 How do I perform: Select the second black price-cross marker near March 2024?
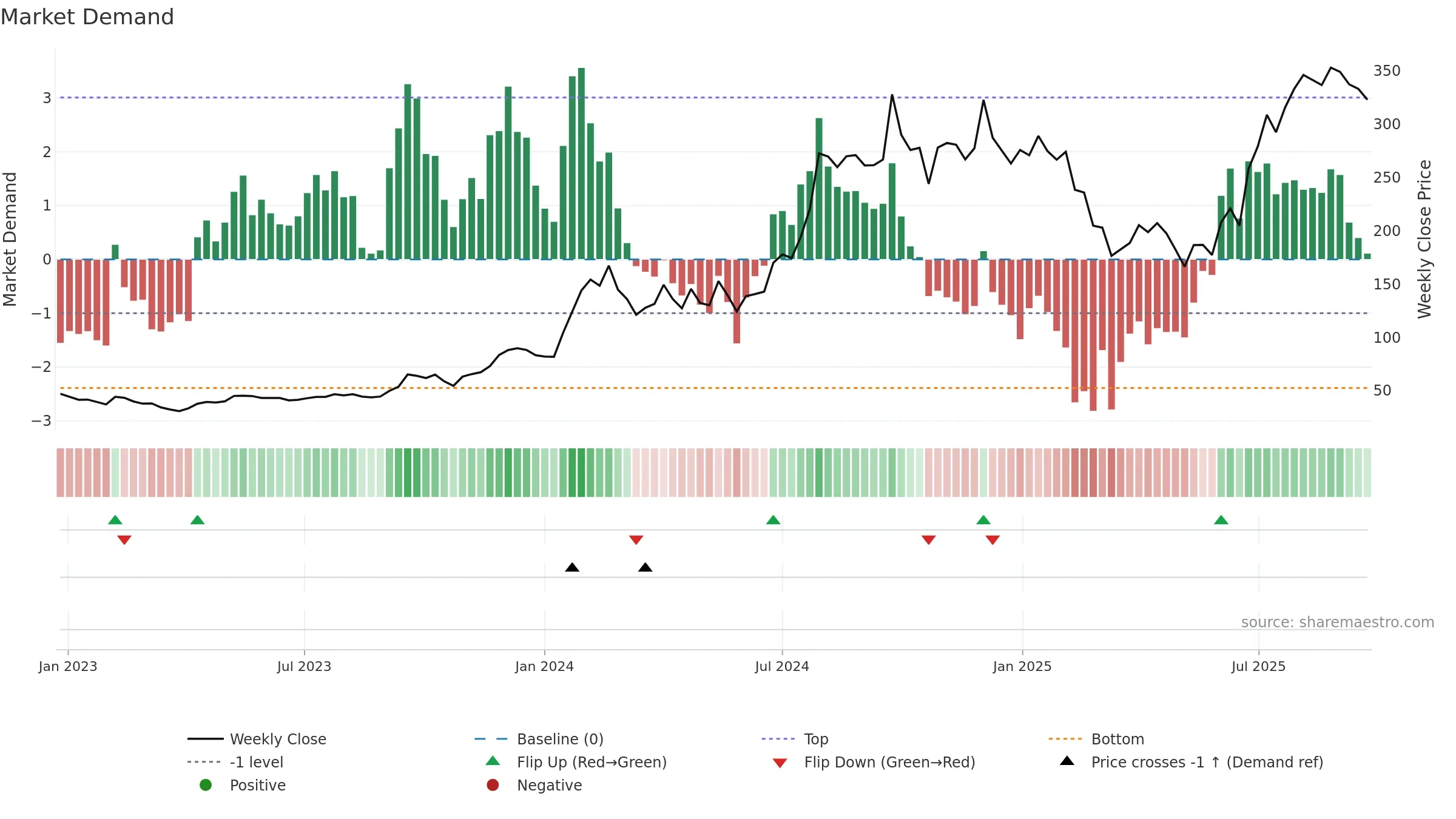[x=645, y=567]
